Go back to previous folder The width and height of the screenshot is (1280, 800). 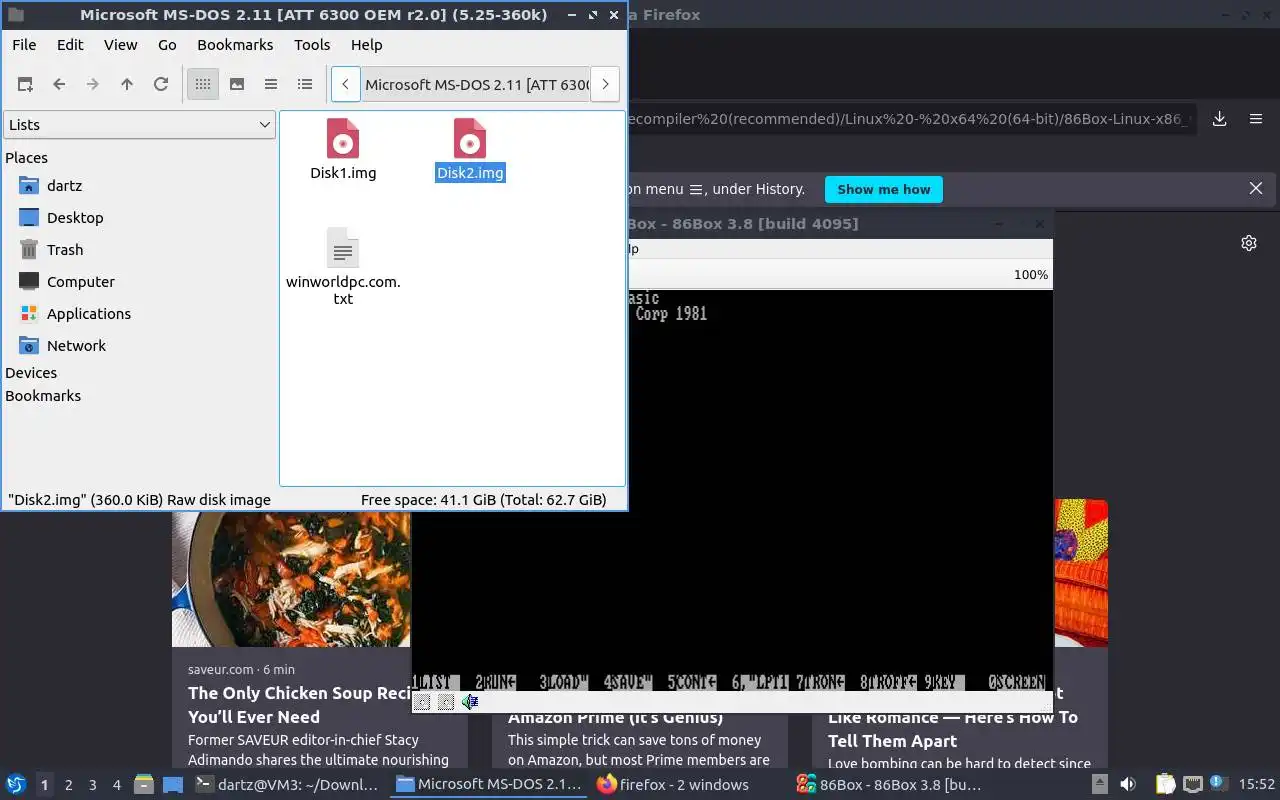[59, 85]
